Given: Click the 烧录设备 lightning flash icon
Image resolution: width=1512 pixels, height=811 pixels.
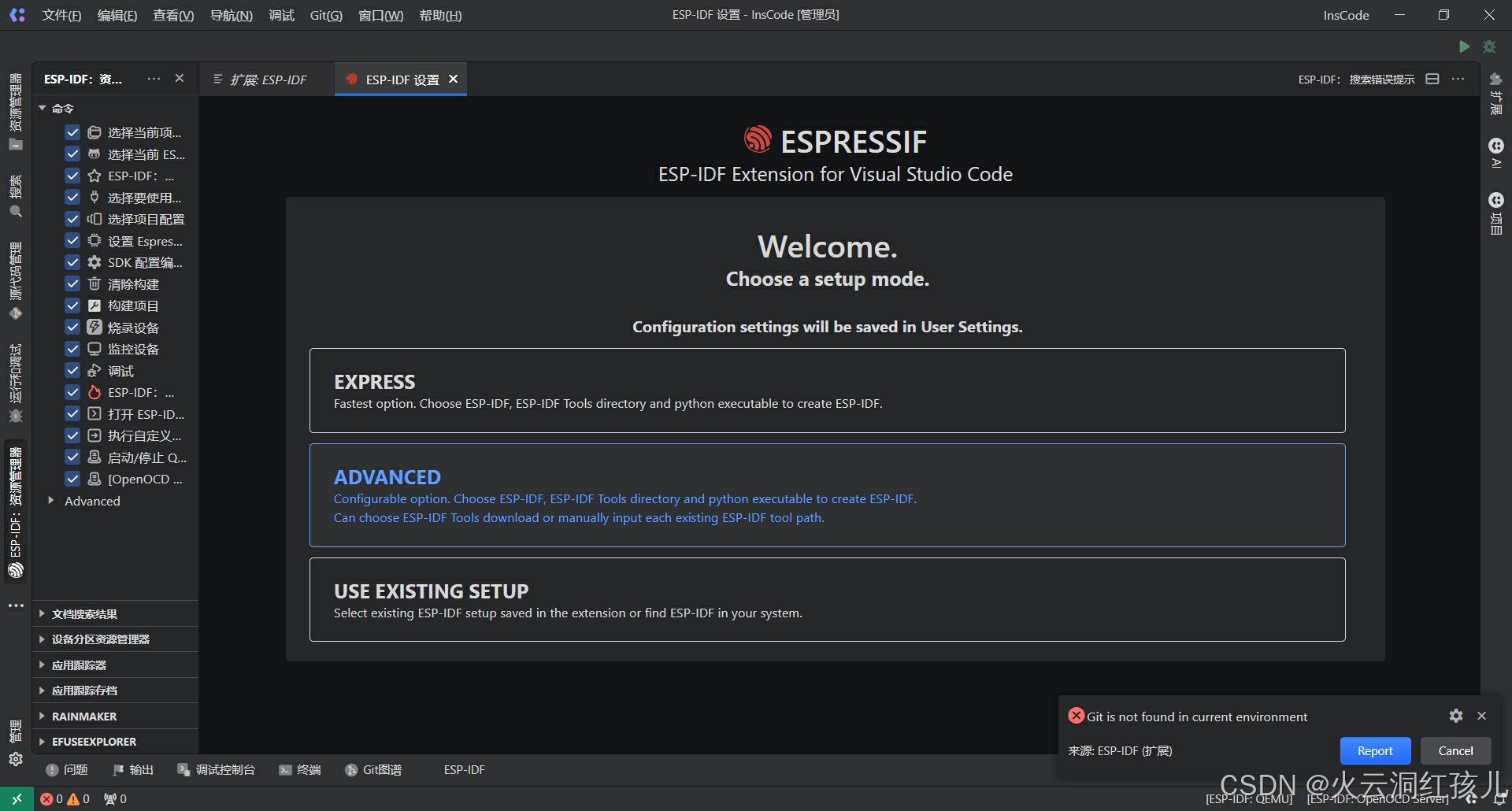Looking at the screenshot, I should point(94,327).
